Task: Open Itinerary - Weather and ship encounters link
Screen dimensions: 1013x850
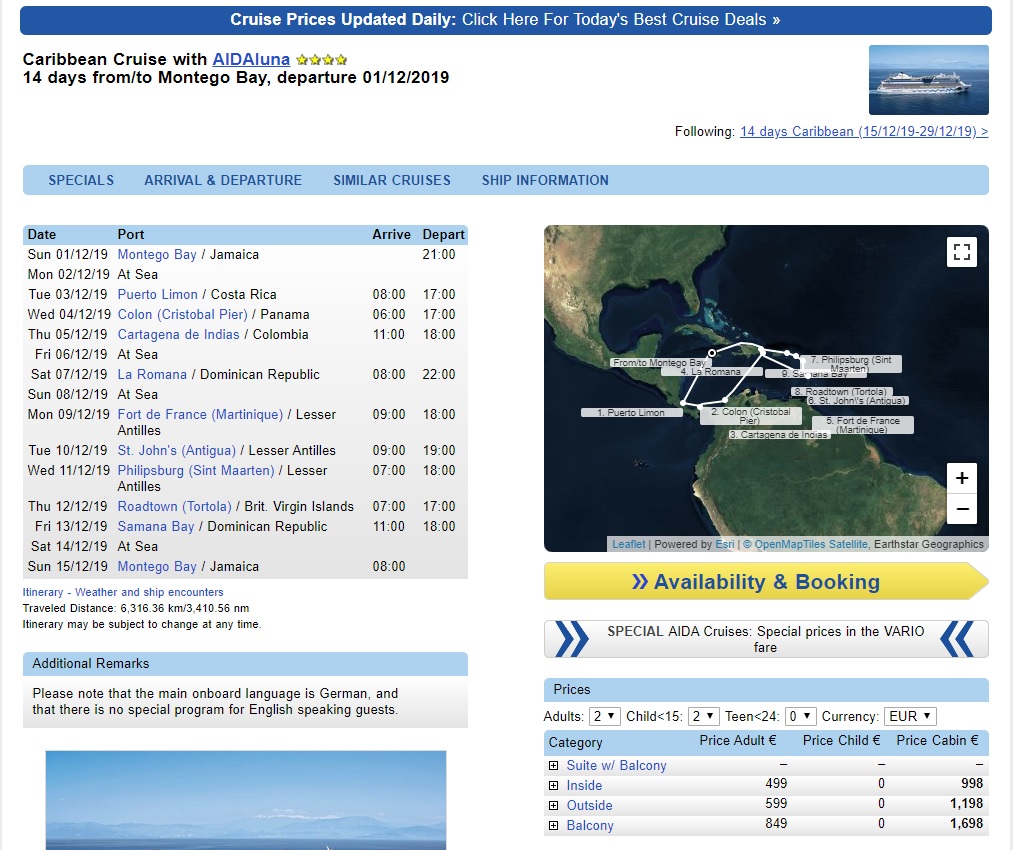Action: pos(123,592)
